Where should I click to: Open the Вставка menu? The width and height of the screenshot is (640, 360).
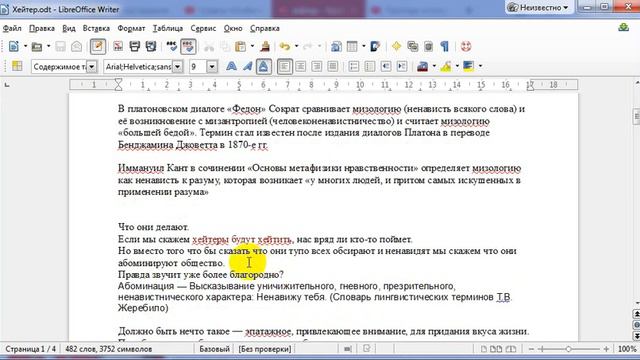coord(96,28)
